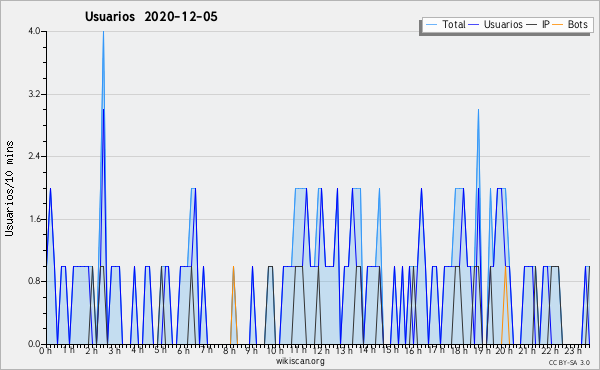Click the '21 h' x-axis label

pos(528,351)
